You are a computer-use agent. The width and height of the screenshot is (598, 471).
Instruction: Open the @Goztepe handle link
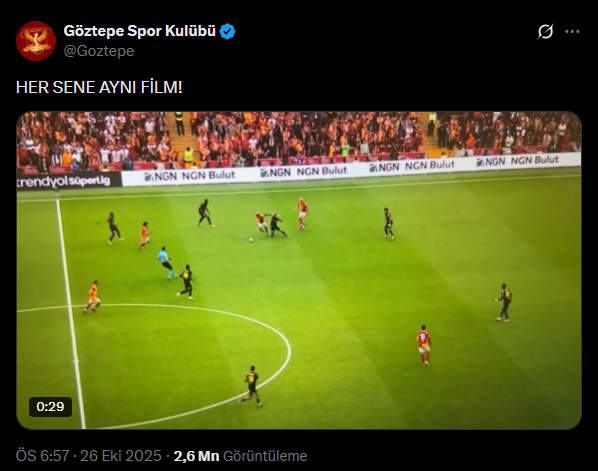[99, 51]
